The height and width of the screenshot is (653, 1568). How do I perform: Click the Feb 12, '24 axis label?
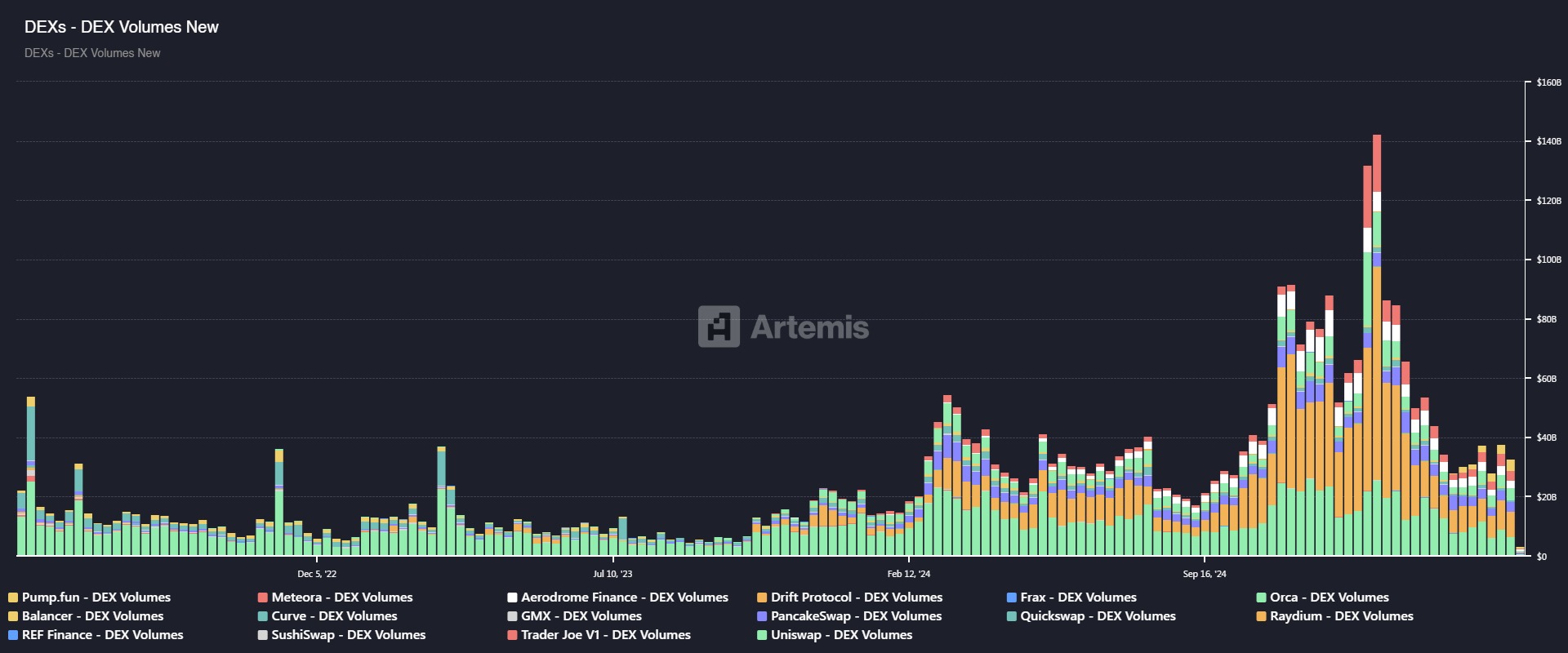point(909,574)
